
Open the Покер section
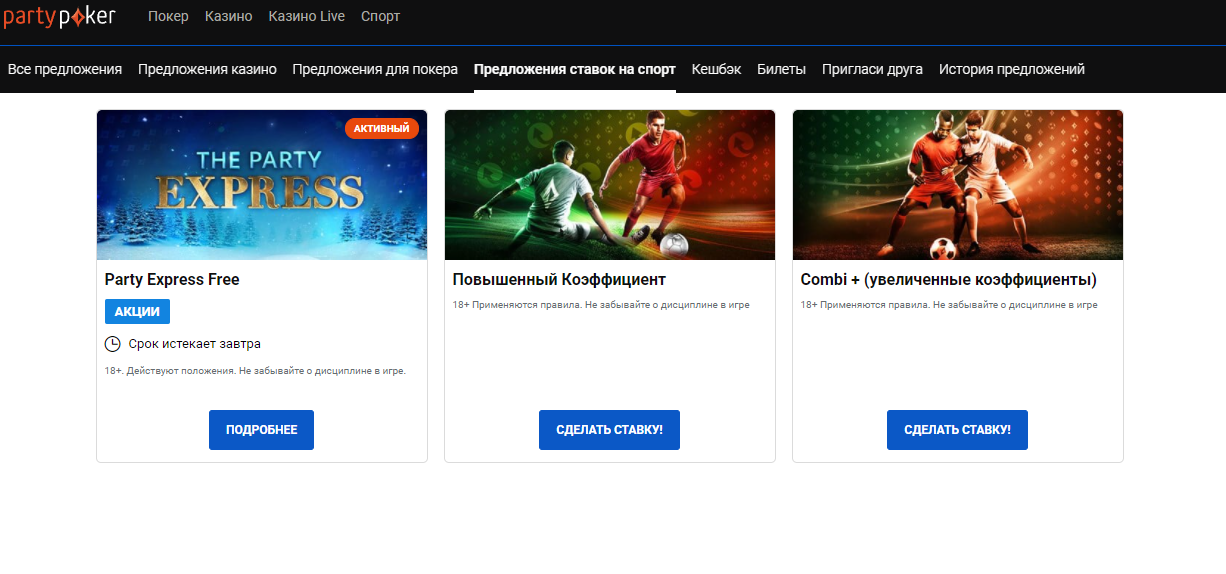pyautogui.click(x=168, y=17)
